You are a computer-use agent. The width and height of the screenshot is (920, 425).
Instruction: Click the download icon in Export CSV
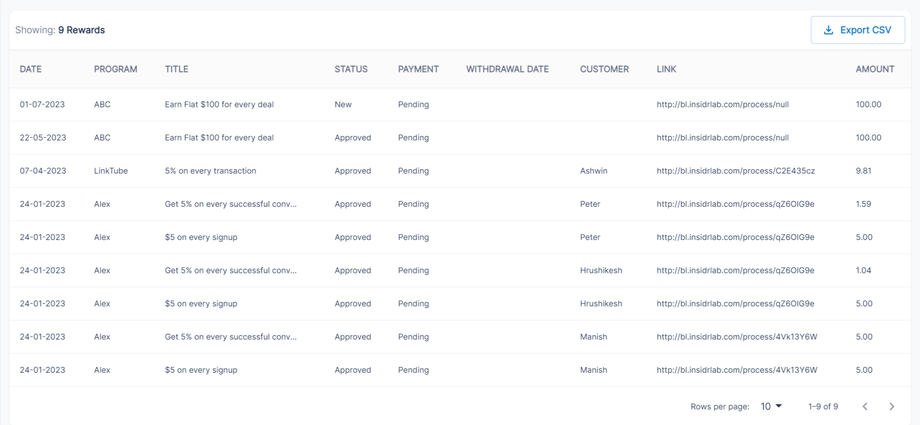pyautogui.click(x=828, y=30)
